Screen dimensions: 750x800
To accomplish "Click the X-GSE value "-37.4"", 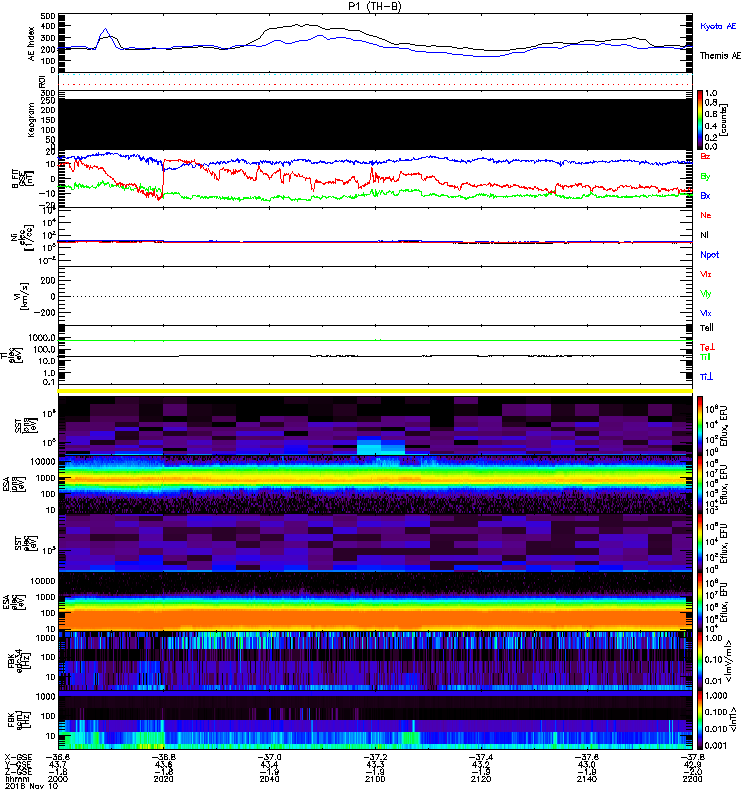I will tap(481, 758).
